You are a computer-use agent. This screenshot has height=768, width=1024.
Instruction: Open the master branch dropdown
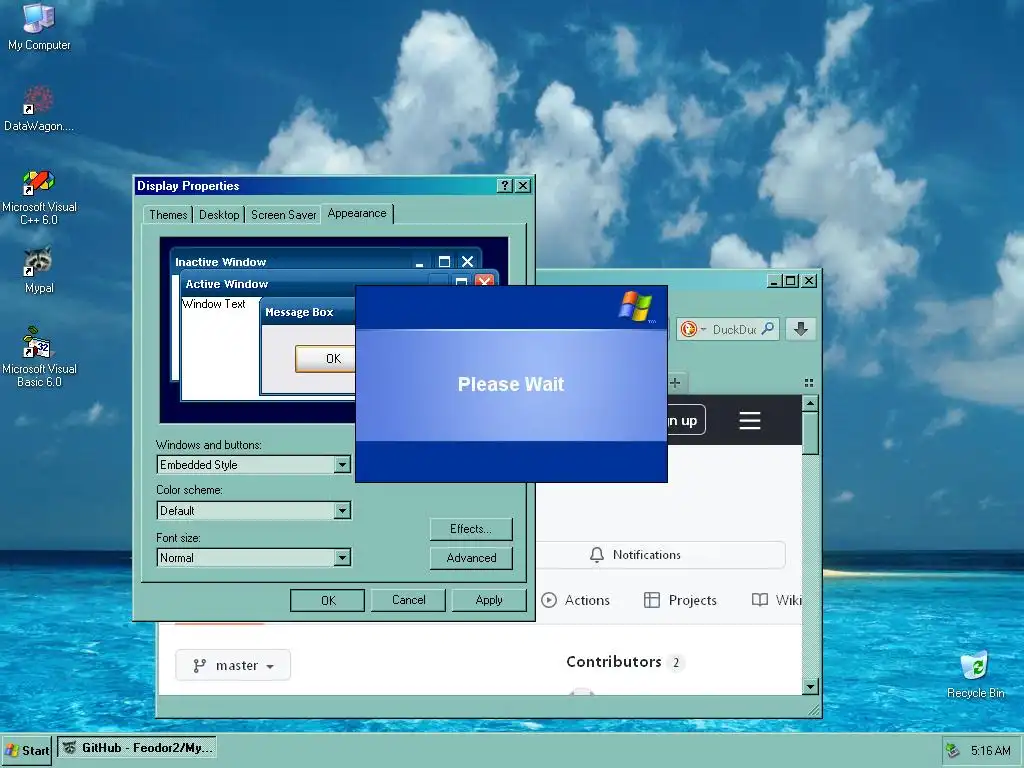tap(233, 665)
